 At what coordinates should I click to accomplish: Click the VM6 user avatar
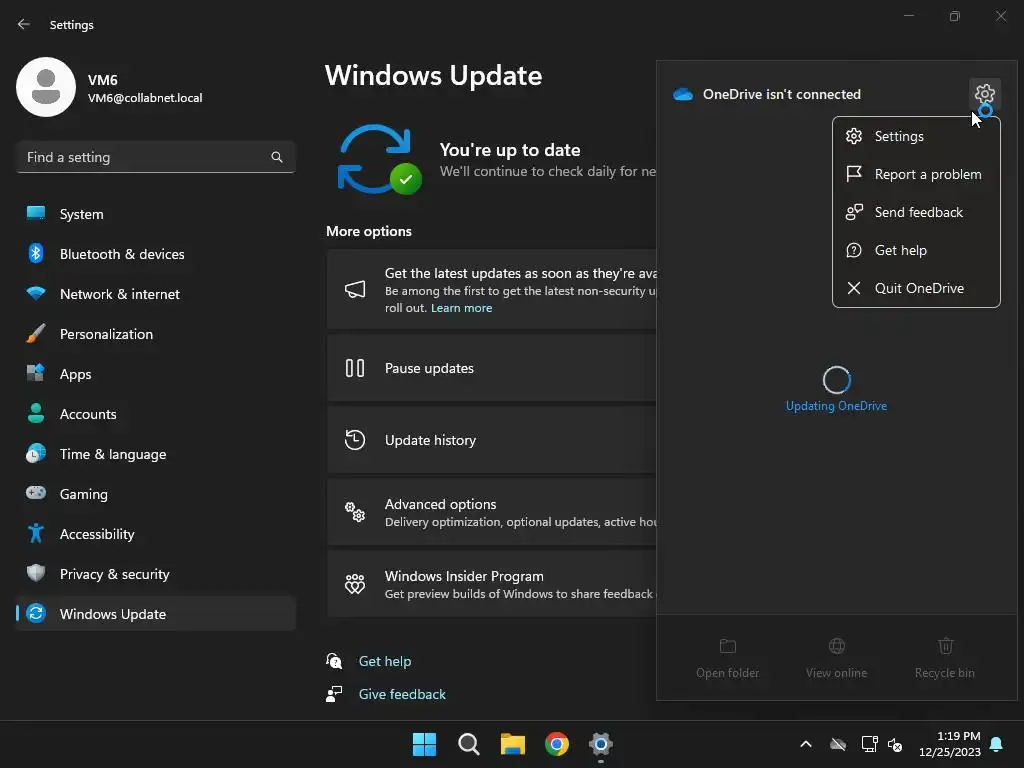tap(46, 87)
